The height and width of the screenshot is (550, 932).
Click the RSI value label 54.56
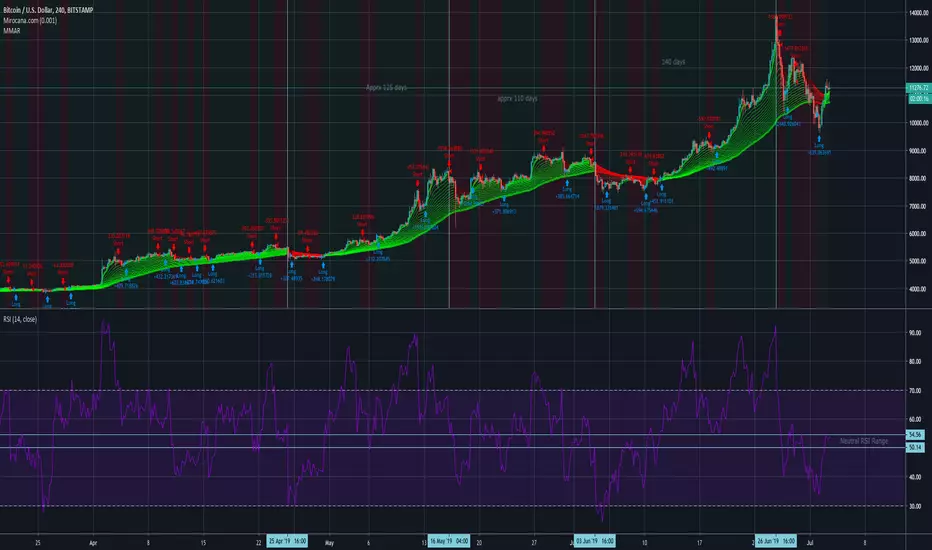(x=915, y=435)
